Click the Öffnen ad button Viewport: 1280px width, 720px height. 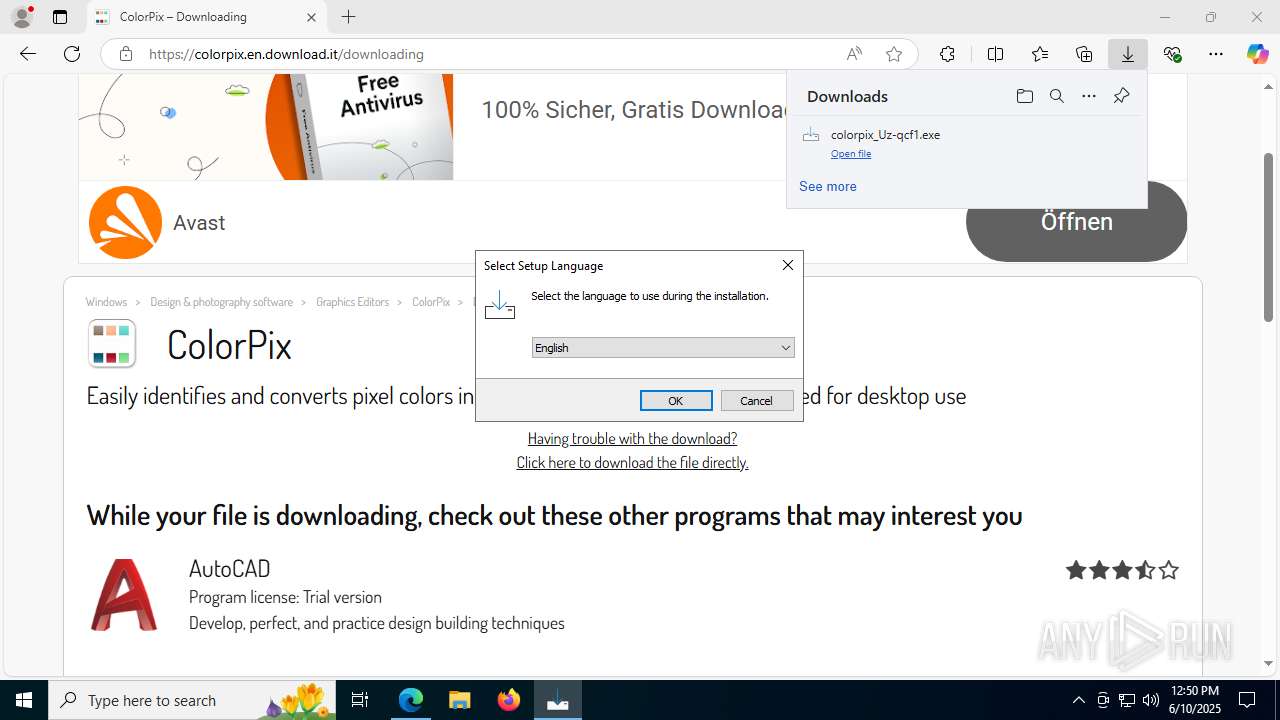coord(1076,221)
